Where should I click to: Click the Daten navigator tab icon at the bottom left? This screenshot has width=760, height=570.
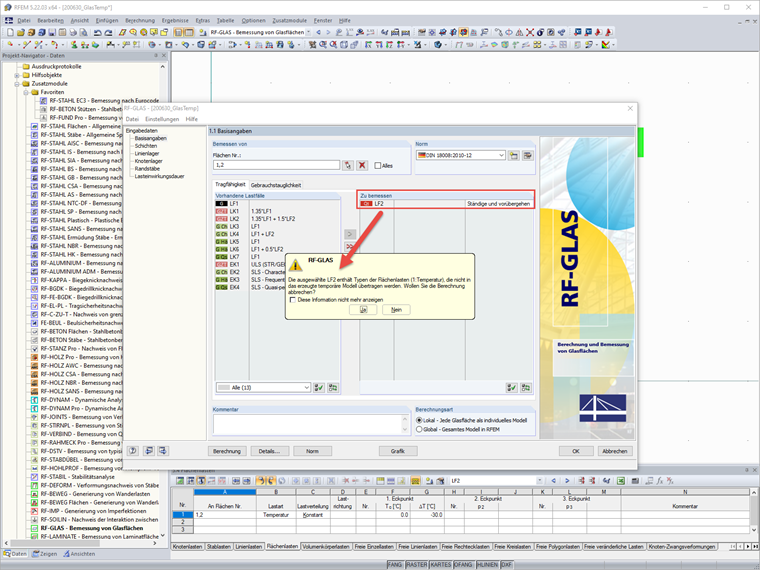pyautogui.click(x=7, y=554)
